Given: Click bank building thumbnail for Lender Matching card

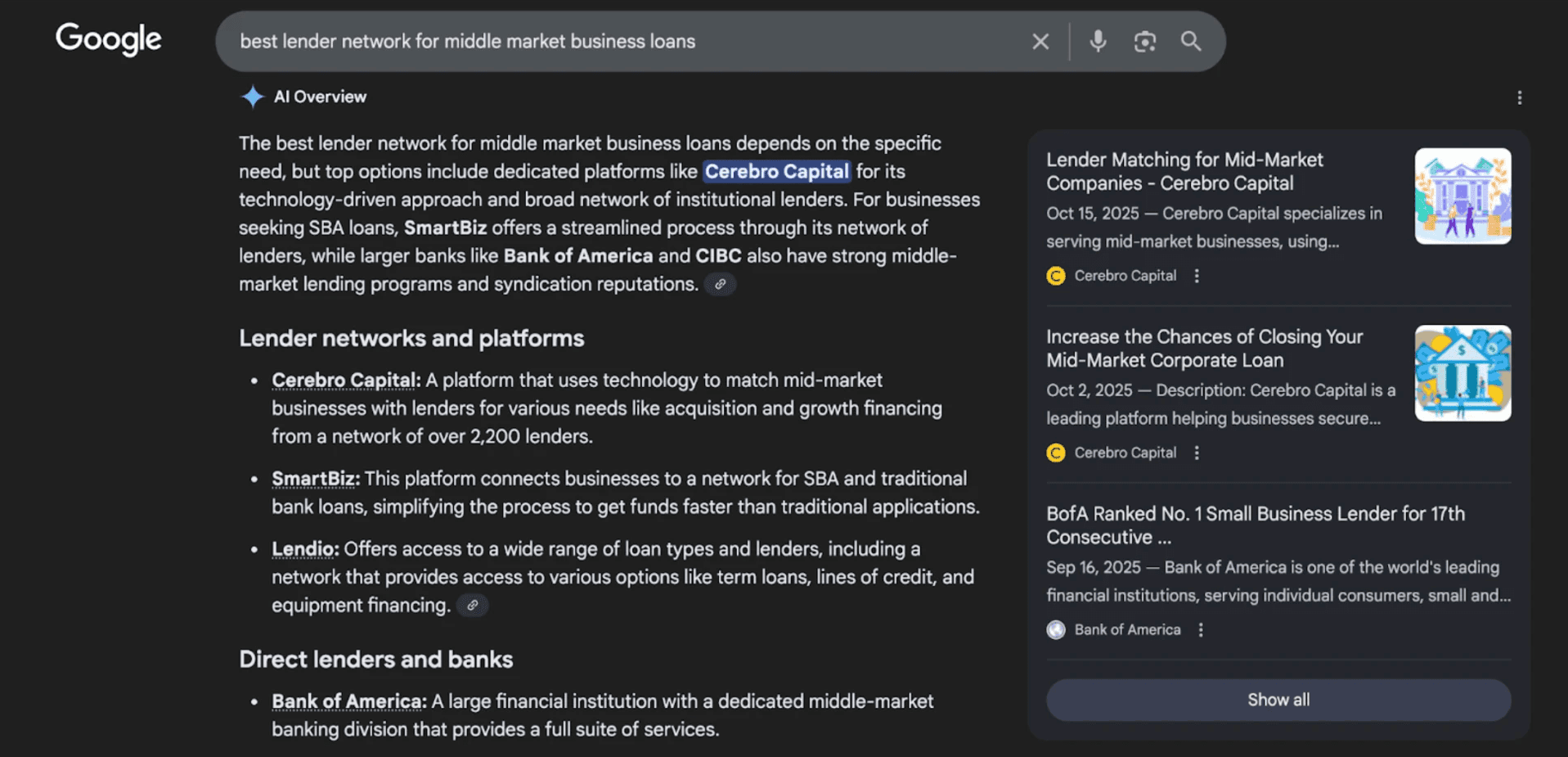Looking at the screenshot, I should point(1462,196).
